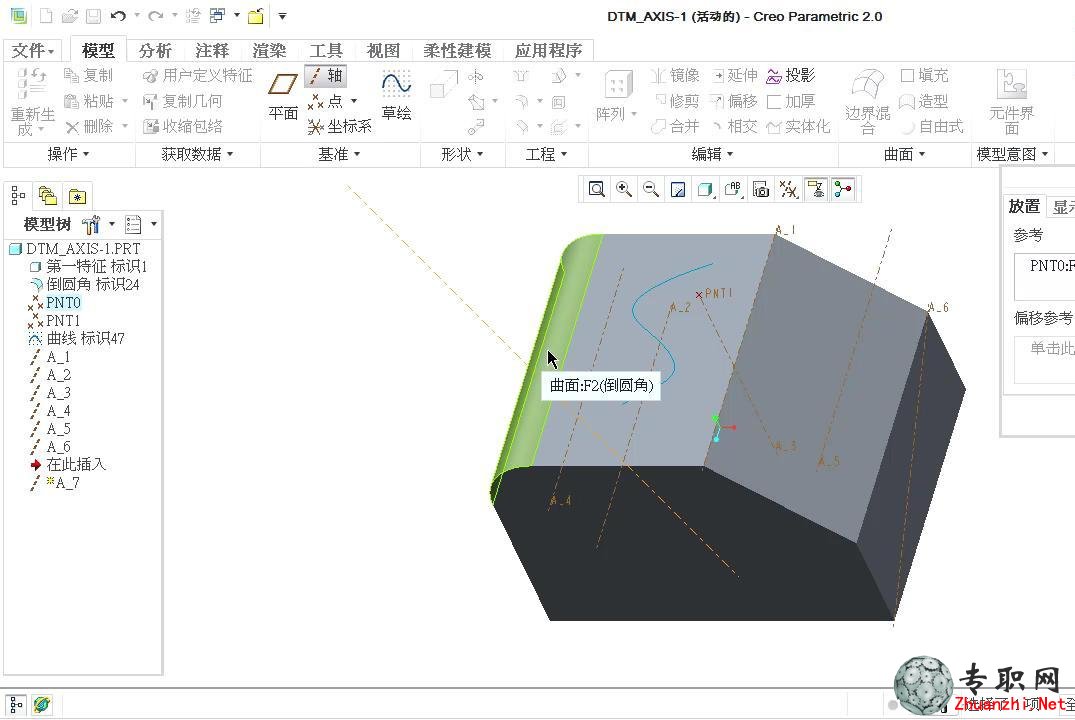Click the Save icon in quick toolbar
1075x720 pixels.
[x=93, y=16]
